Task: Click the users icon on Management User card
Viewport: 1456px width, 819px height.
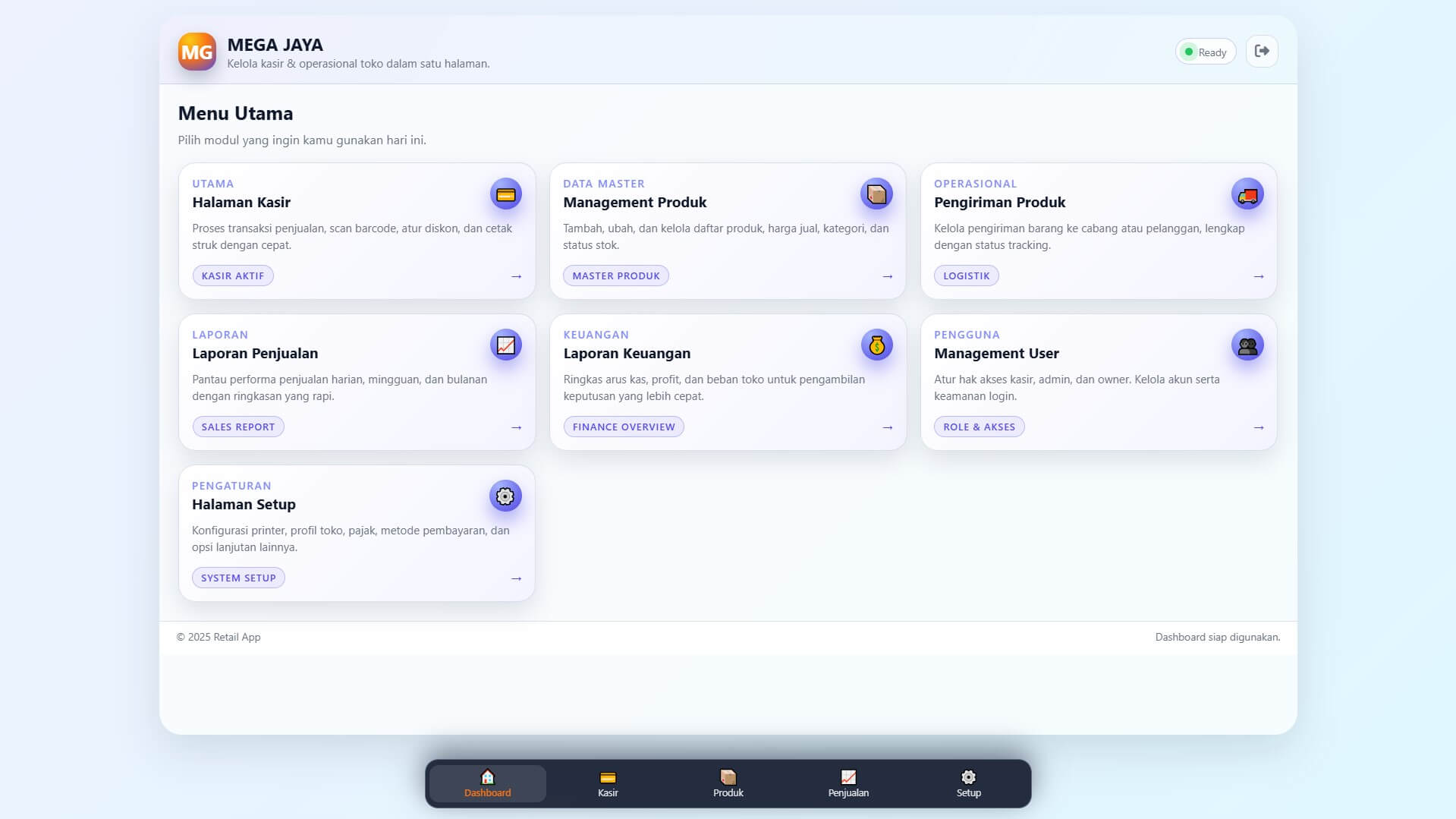Action: (x=1247, y=345)
